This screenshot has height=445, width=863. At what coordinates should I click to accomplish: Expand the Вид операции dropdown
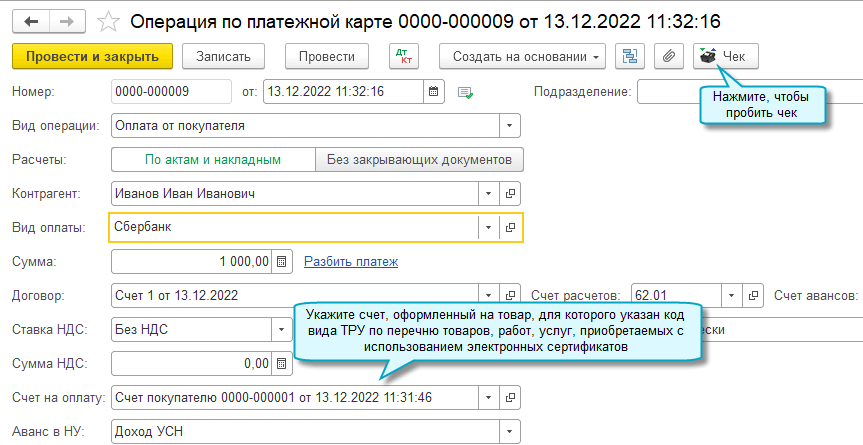coord(510,125)
